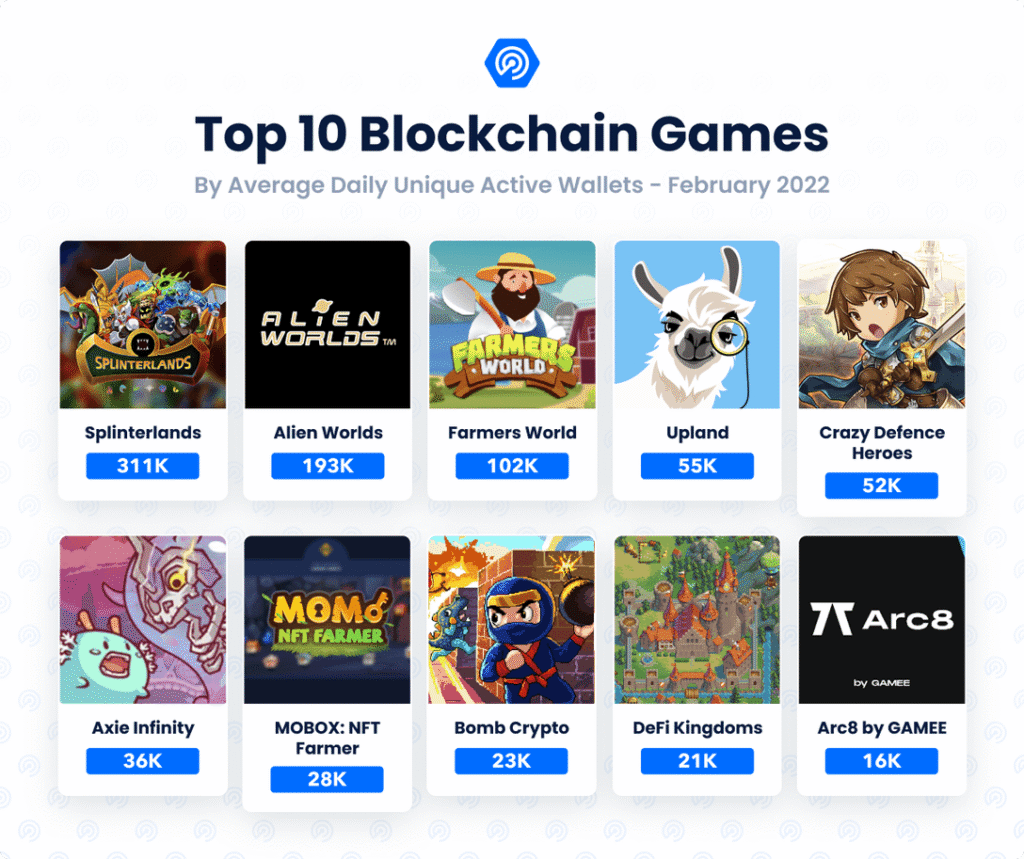Open the Splinterlands game thumbnail
This screenshot has width=1024, height=859.
(x=143, y=324)
